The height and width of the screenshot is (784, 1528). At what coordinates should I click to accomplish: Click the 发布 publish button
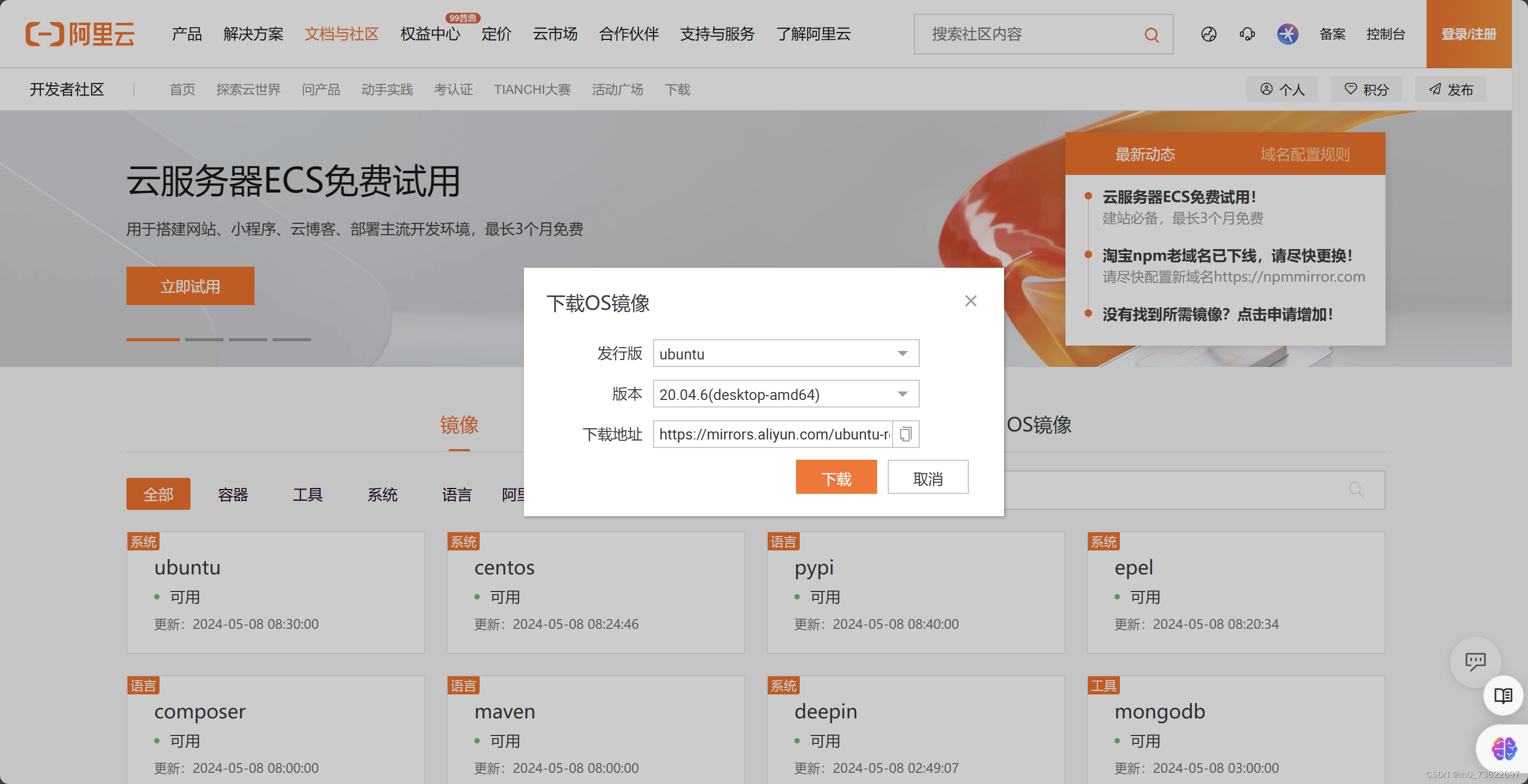1450,89
